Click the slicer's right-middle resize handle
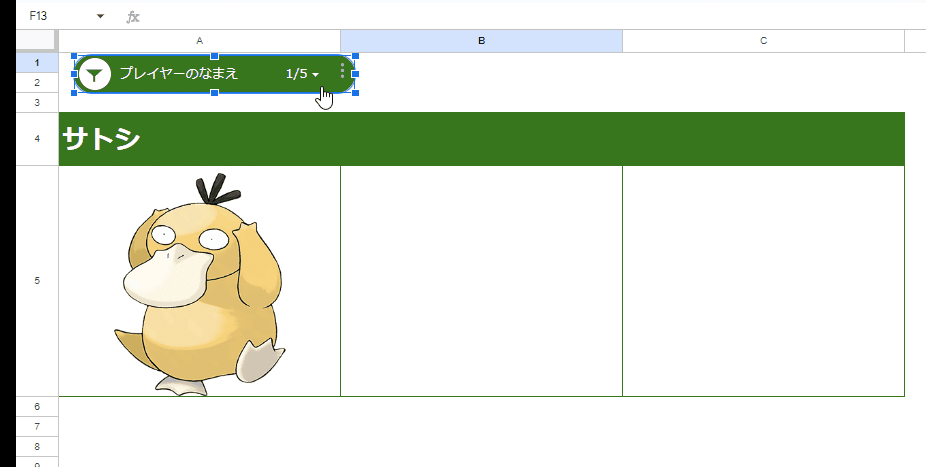926x467 pixels. coord(355,74)
